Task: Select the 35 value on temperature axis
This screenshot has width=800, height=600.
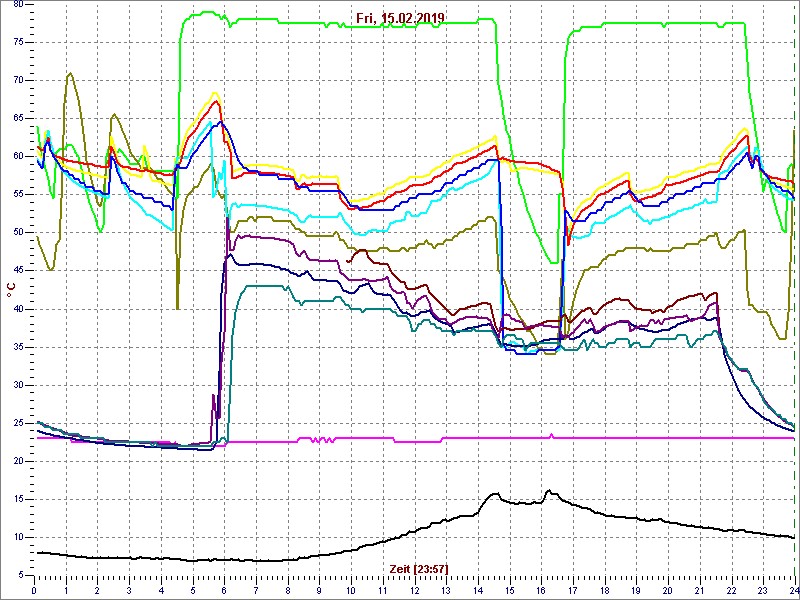Action: pyautogui.click(x=17, y=347)
